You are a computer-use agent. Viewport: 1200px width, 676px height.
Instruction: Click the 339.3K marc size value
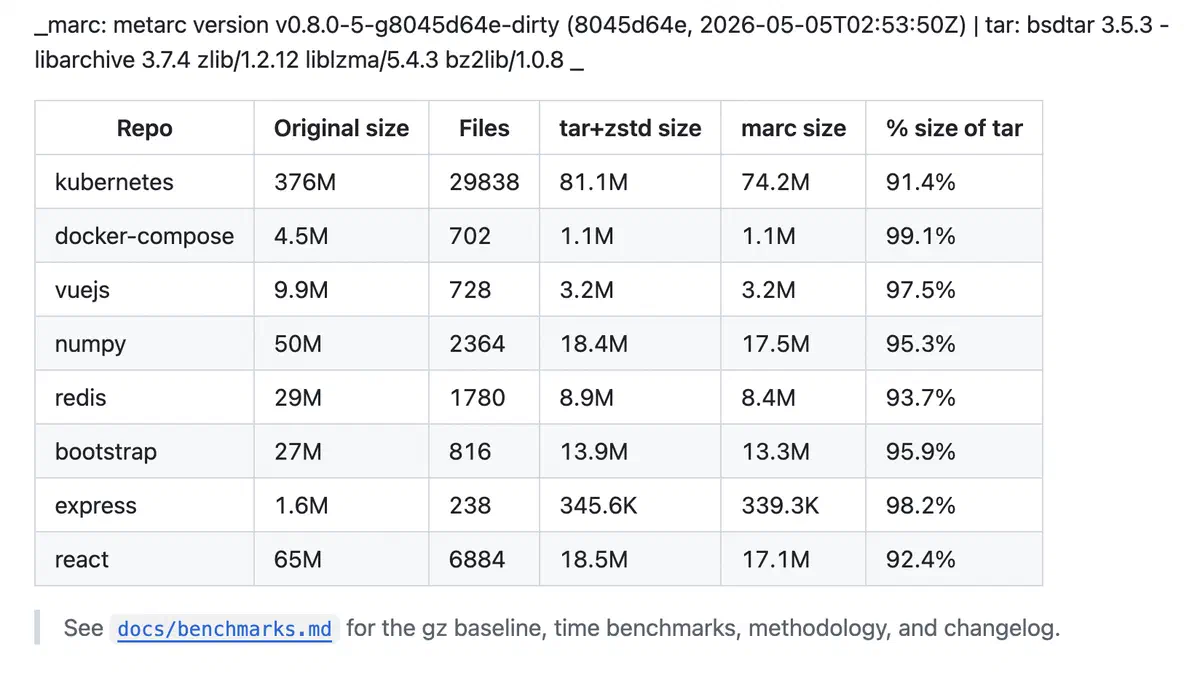(780, 506)
